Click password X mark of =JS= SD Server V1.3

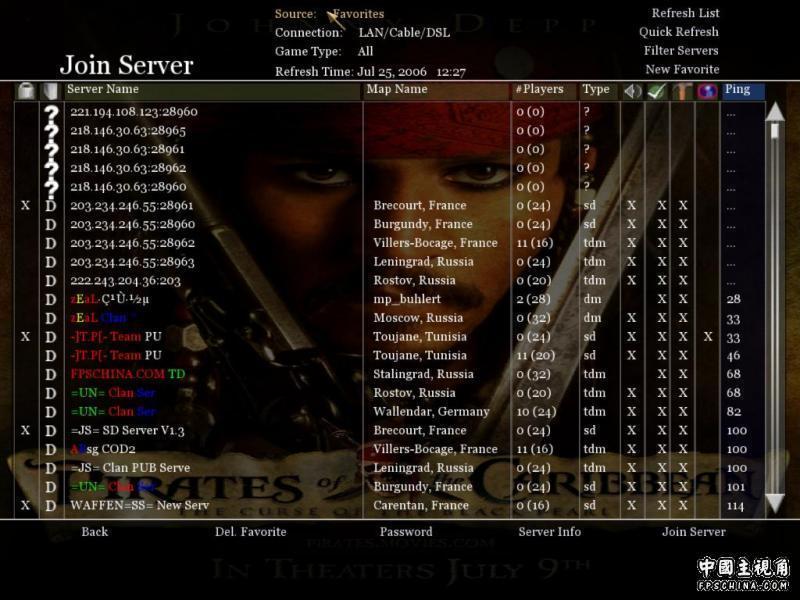click(x=26, y=431)
